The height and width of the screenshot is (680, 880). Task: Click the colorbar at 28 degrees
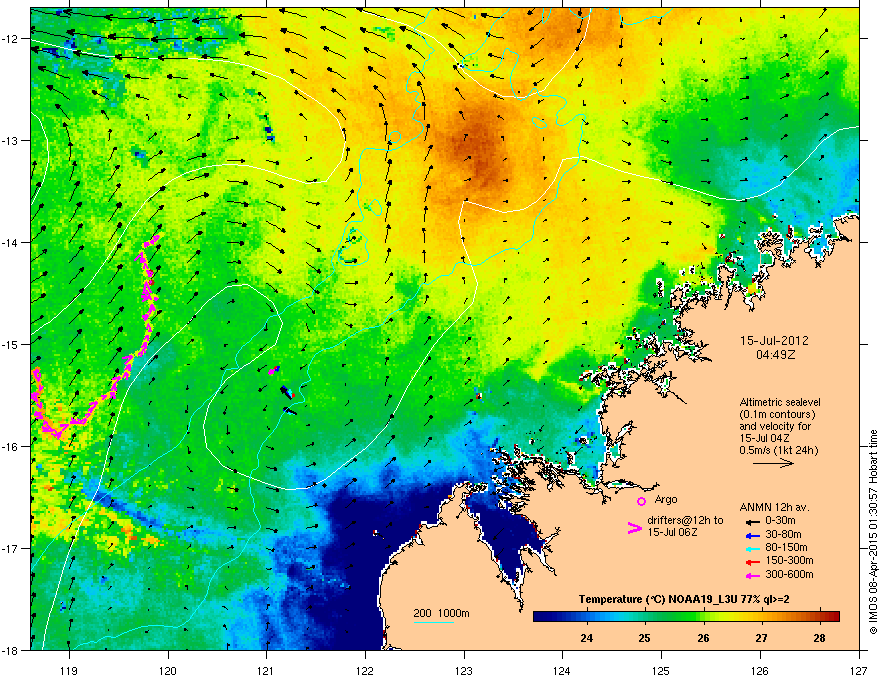coord(819,617)
